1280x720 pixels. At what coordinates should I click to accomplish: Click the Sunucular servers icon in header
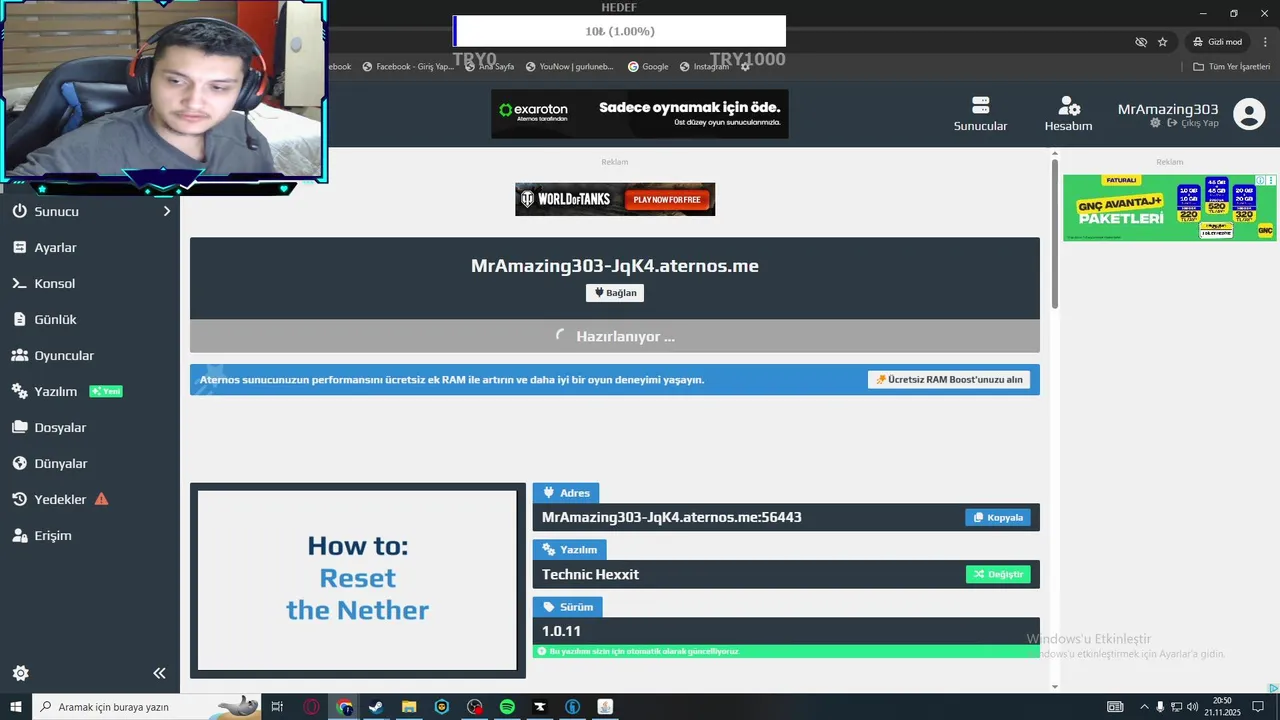(x=980, y=105)
